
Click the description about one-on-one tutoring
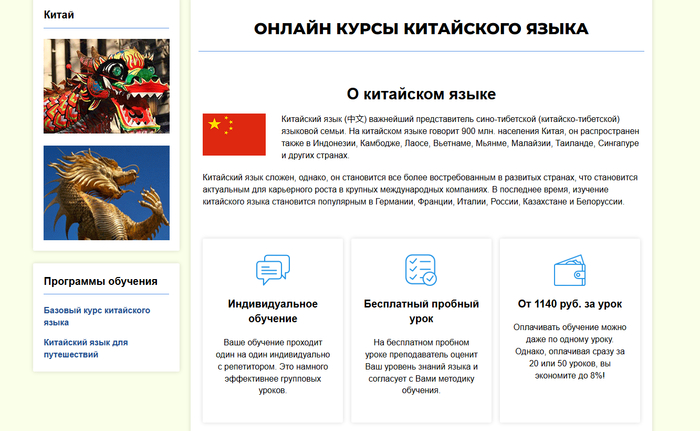[x=272, y=366]
